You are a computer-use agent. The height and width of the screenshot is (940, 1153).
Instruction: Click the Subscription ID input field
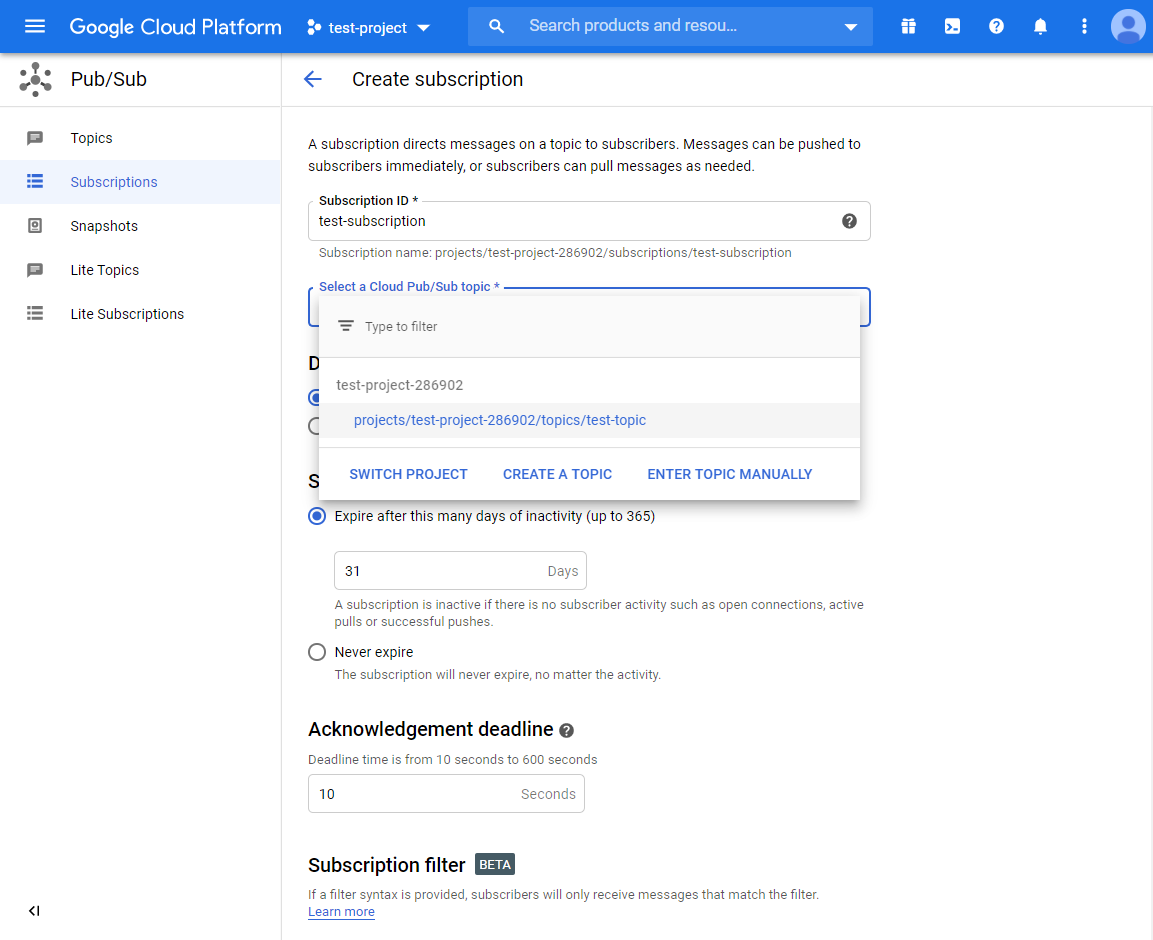coord(589,221)
